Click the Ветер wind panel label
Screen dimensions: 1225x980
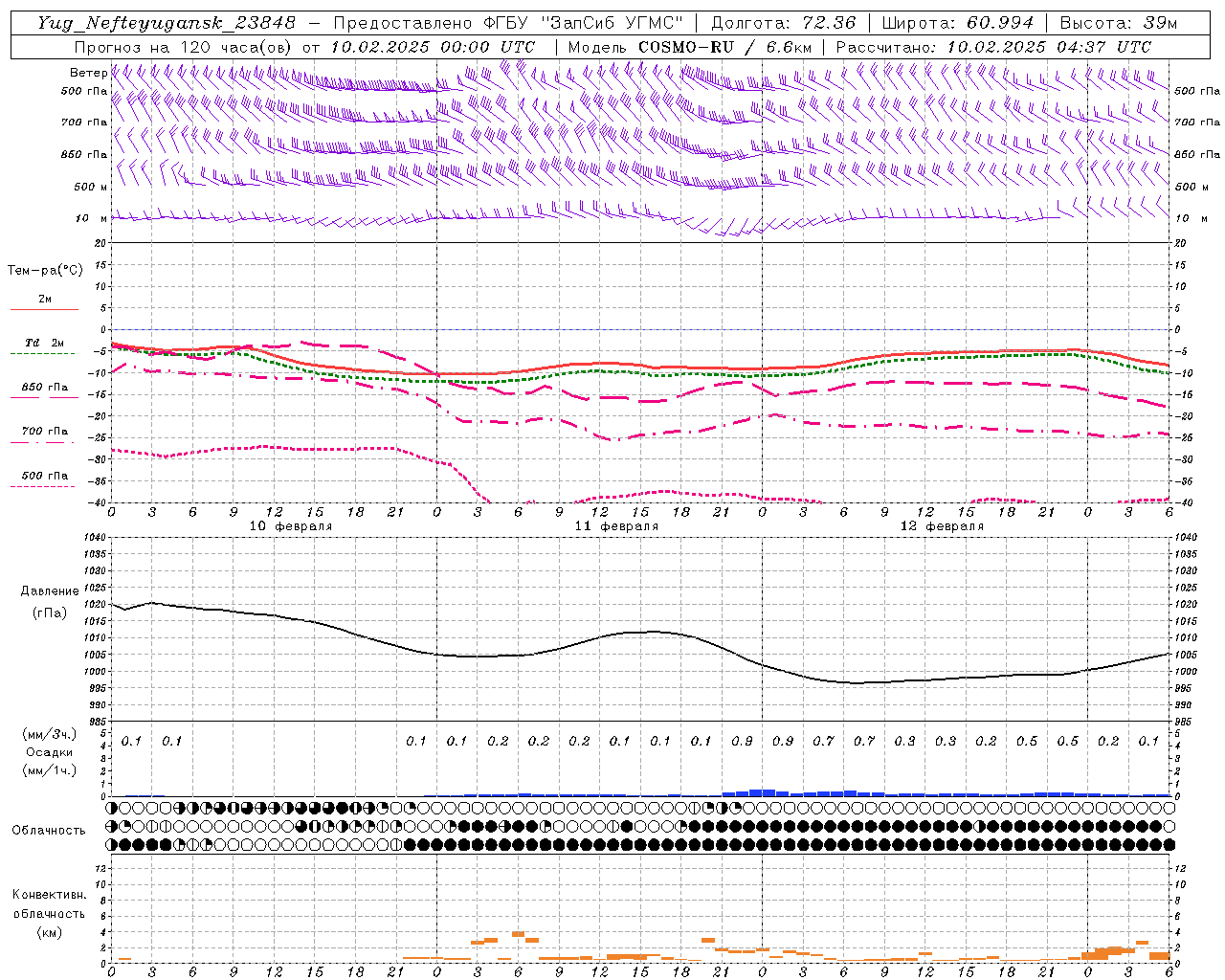88,73
